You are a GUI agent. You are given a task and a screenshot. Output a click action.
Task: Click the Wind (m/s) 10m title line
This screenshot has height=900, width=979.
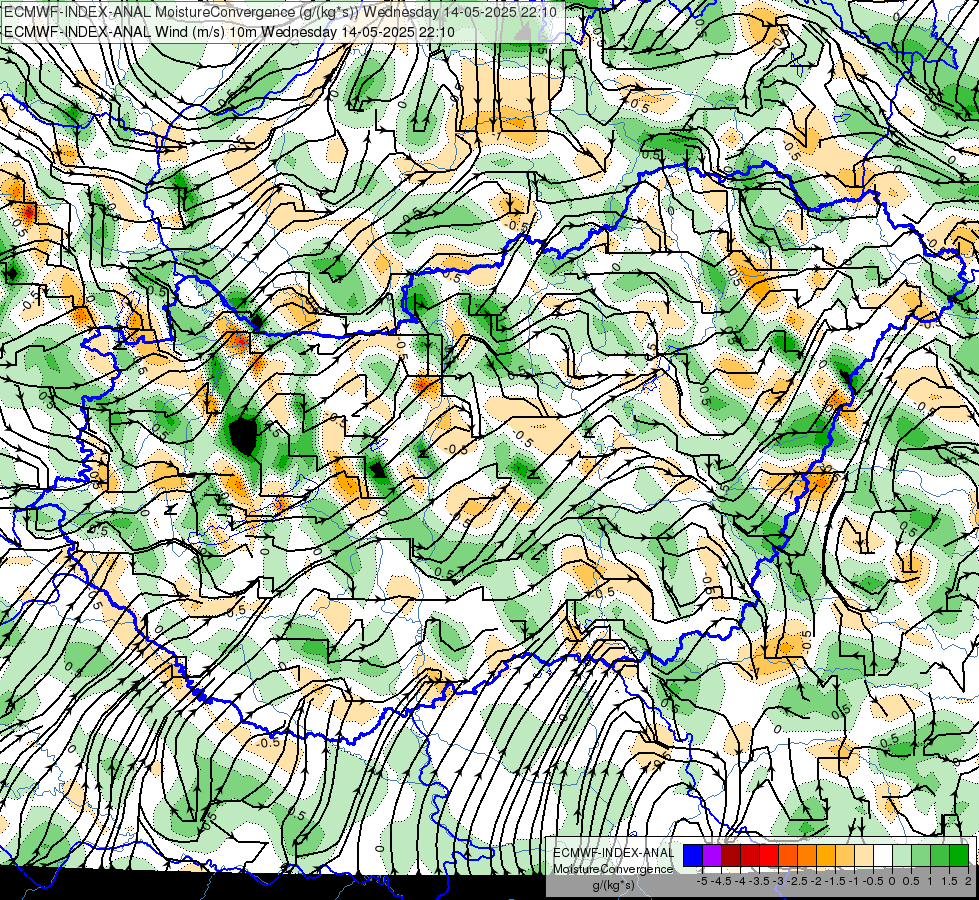[x=229, y=31]
